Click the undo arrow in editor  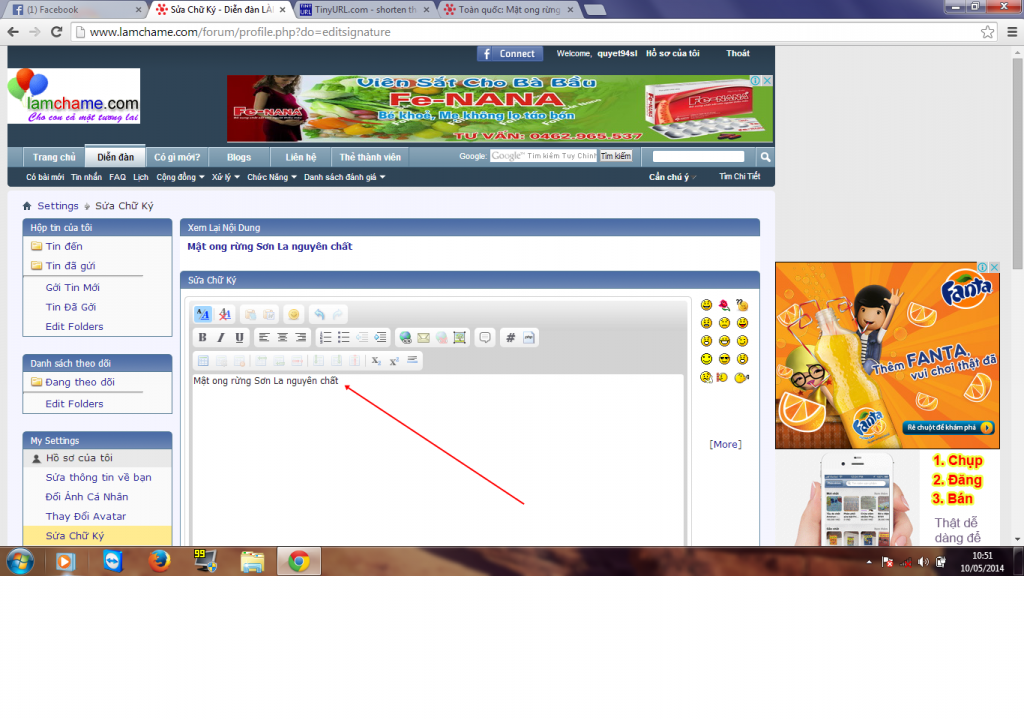point(319,314)
